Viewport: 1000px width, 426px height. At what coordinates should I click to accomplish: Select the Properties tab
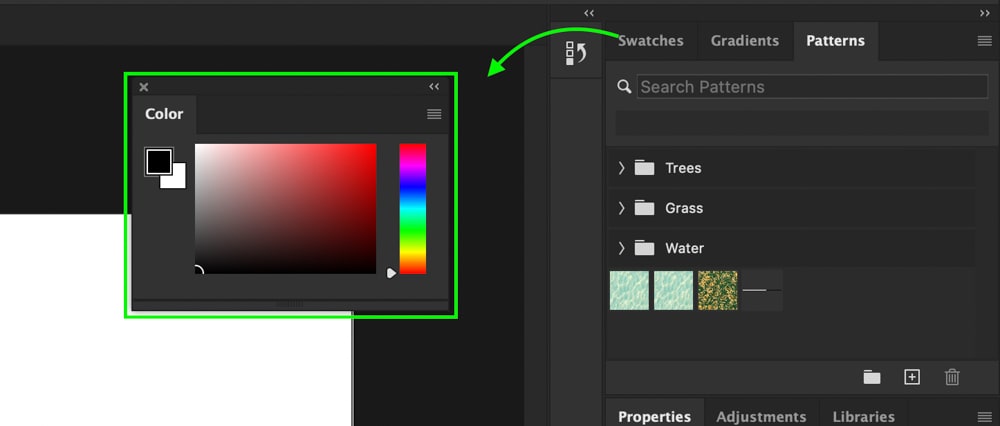[654, 417]
